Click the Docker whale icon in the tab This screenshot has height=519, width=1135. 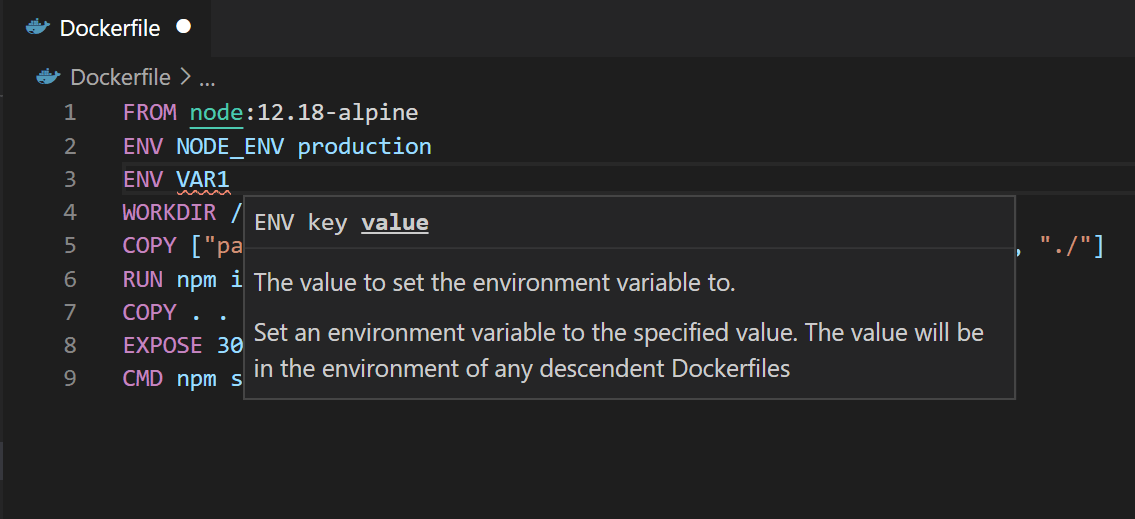(x=37, y=27)
